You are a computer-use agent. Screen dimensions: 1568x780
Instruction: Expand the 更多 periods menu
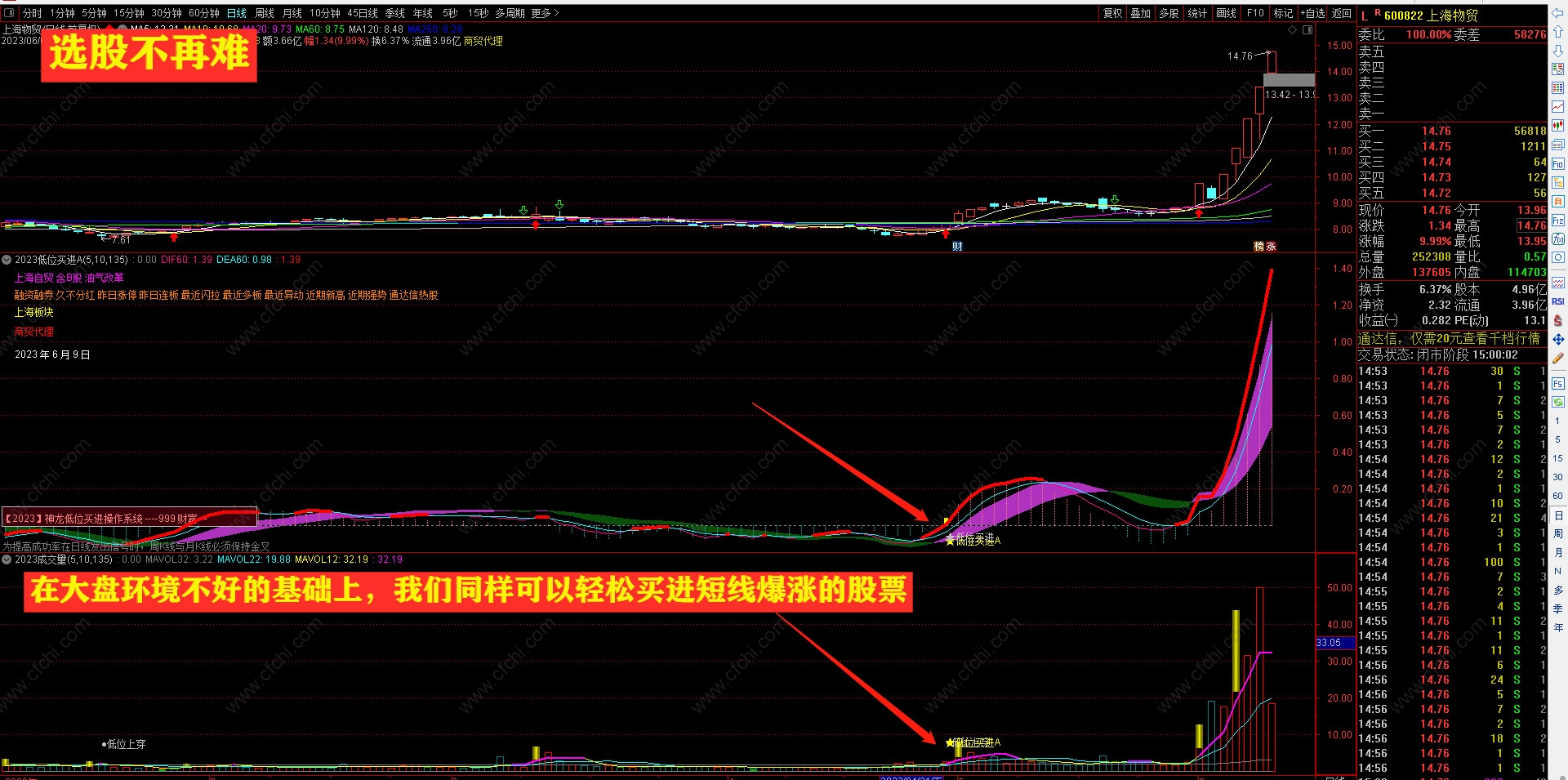click(545, 13)
